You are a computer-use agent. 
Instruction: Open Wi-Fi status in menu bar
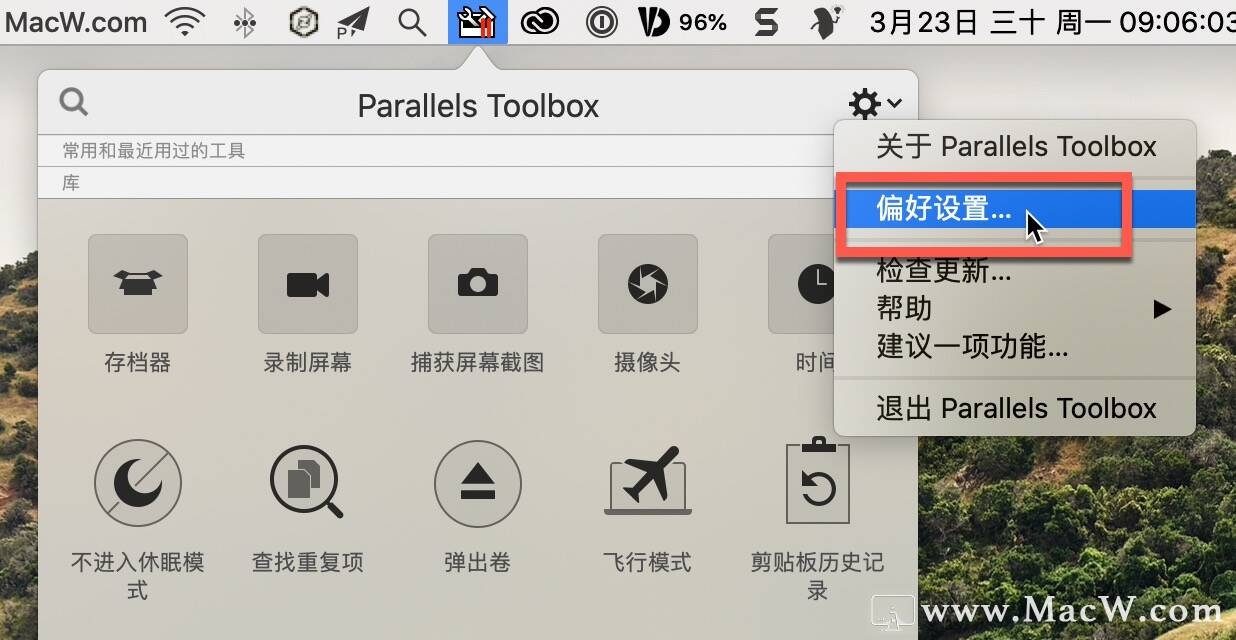[187, 22]
